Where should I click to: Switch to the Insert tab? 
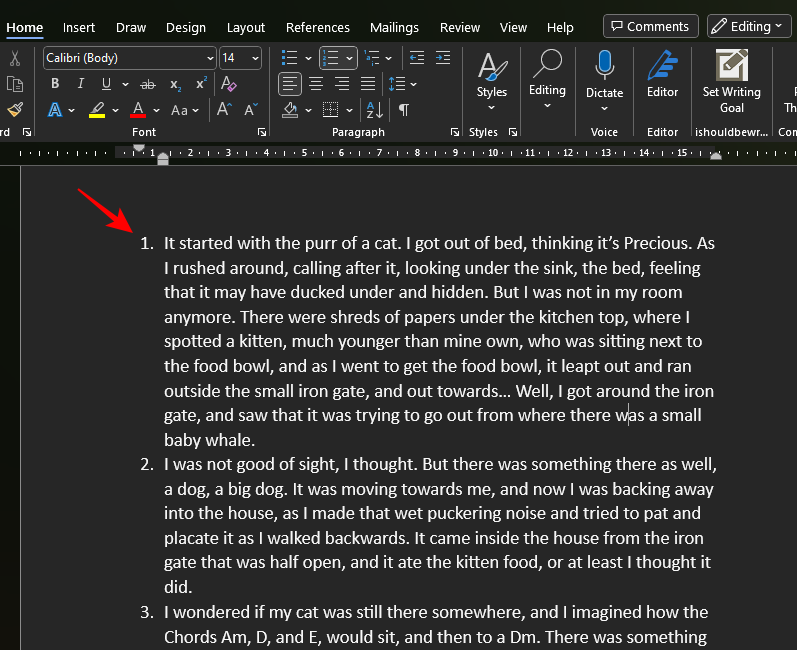[79, 27]
